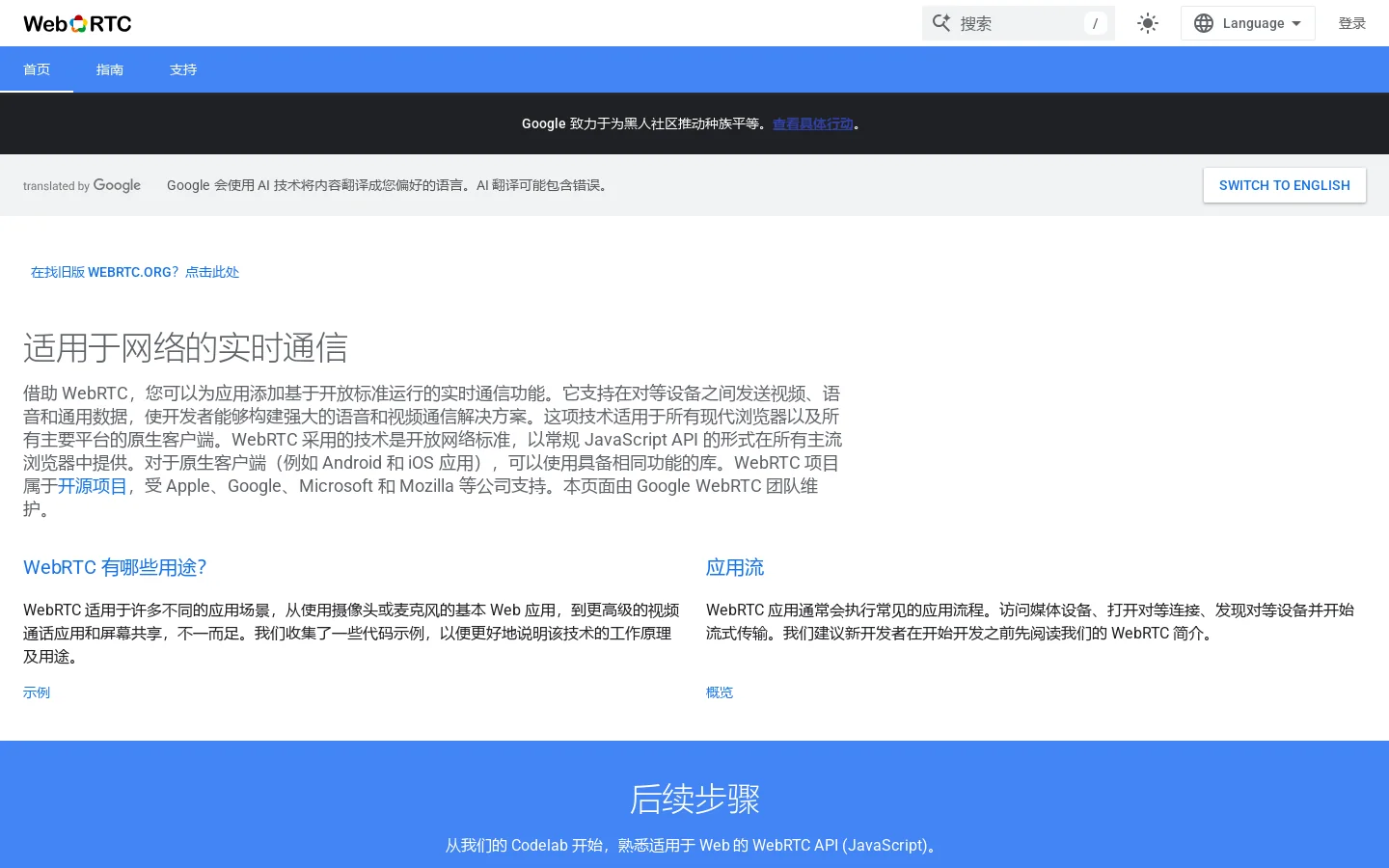Viewport: 1389px width, 868px height.
Task: Click the slash shortcut key badge
Action: point(1095,23)
